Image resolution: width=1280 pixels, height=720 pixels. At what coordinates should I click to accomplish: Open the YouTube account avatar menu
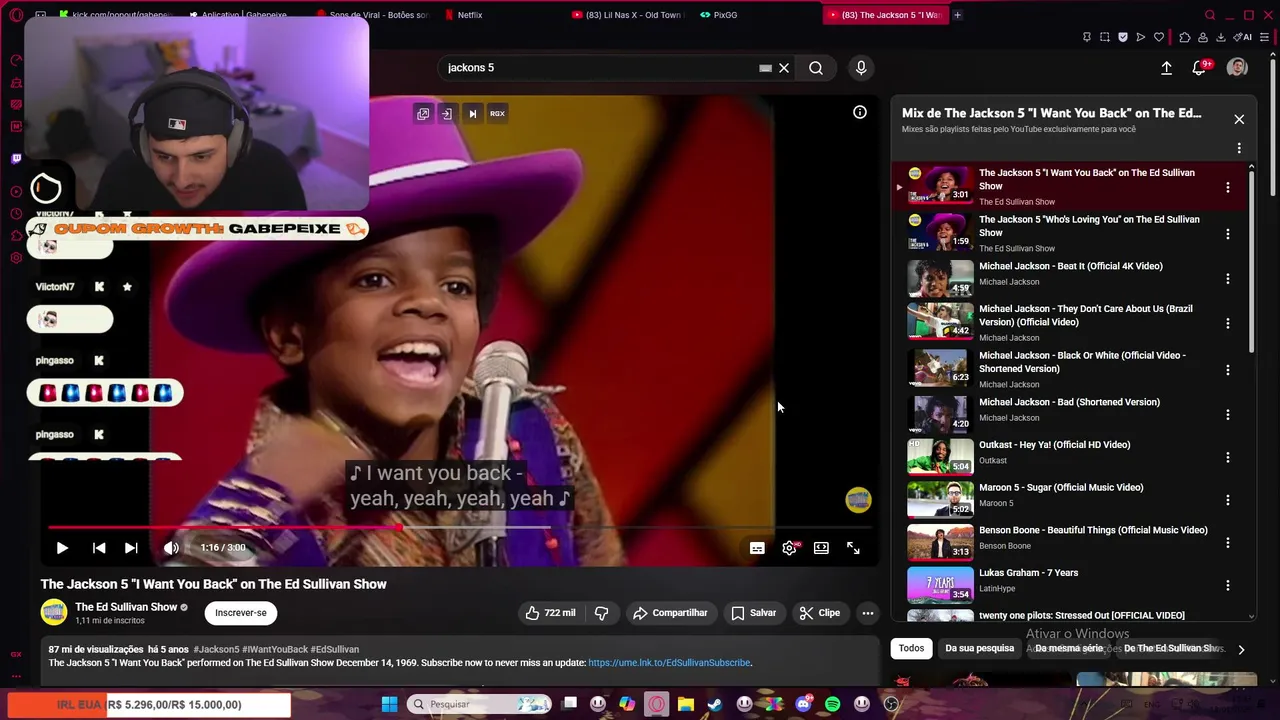(1237, 68)
